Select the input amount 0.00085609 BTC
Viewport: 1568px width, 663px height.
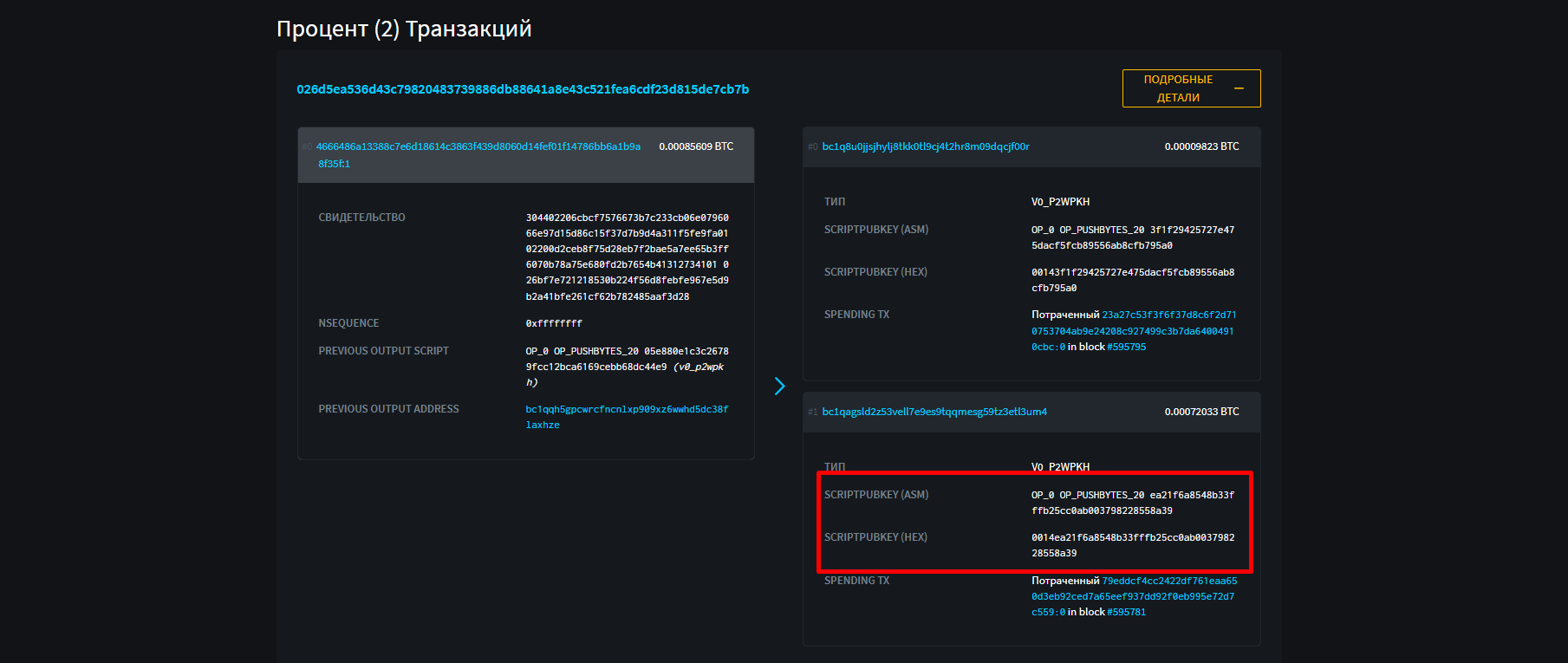click(696, 146)
